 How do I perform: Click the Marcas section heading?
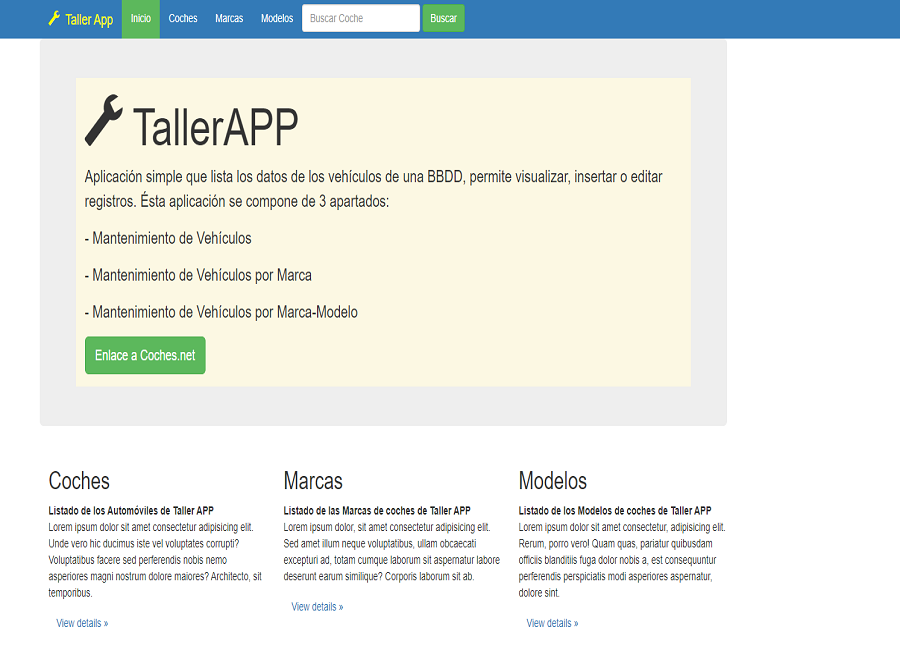click(x=313, y=481)
